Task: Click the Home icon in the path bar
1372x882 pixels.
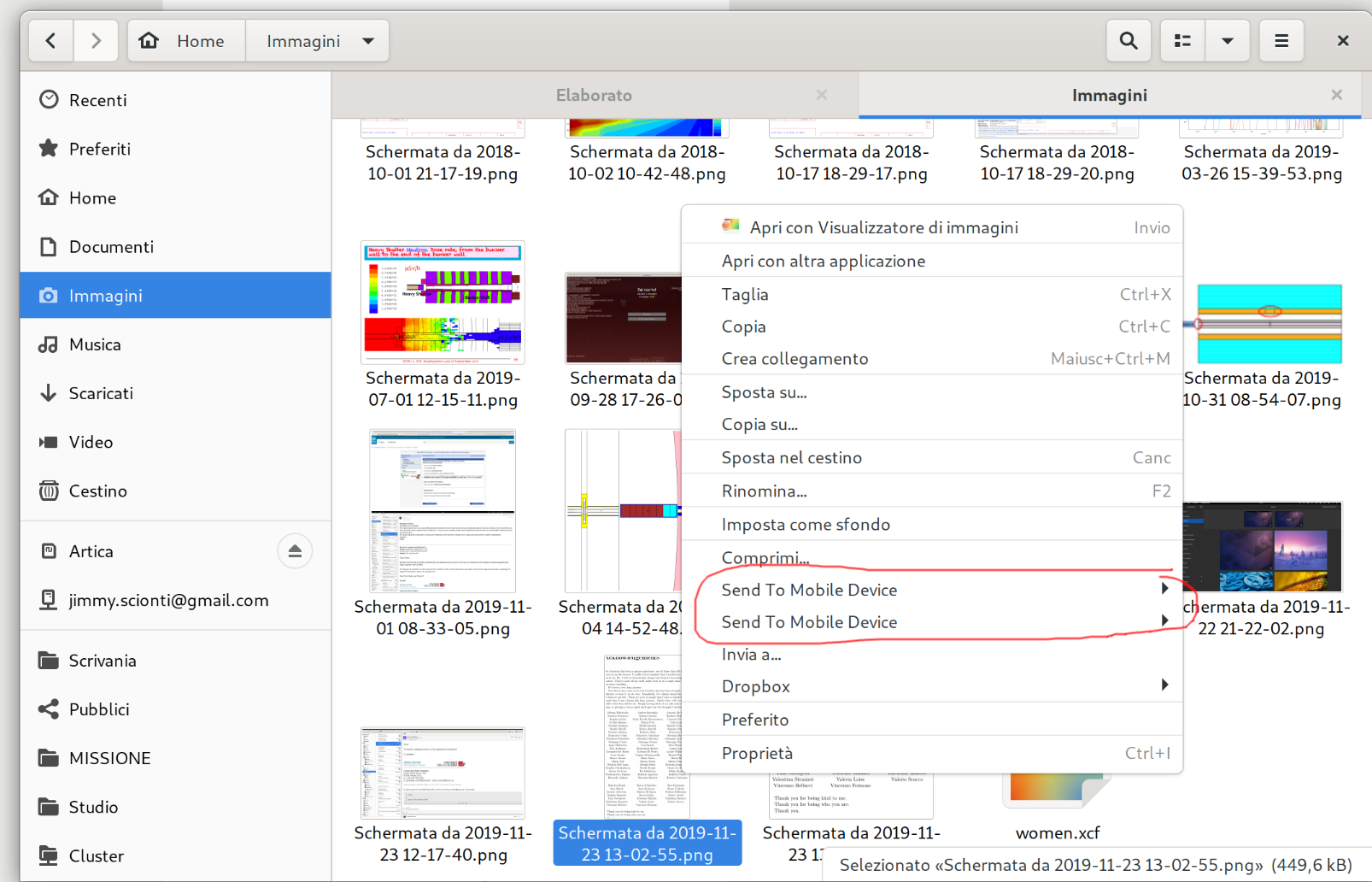Action: tap(150, 41)
